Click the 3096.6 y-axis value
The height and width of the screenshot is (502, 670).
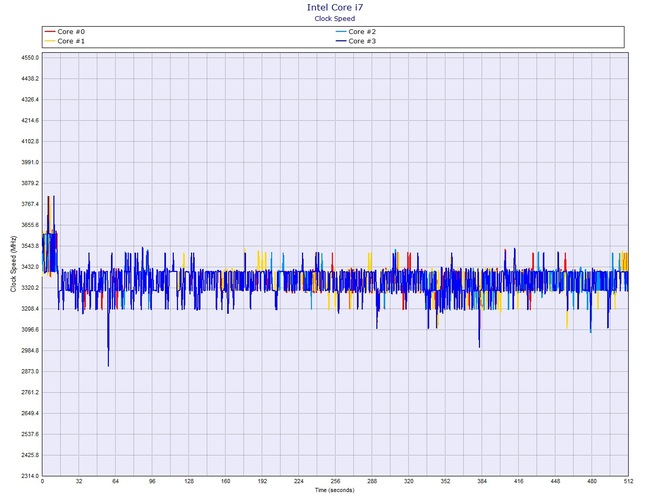click(30, 330)
